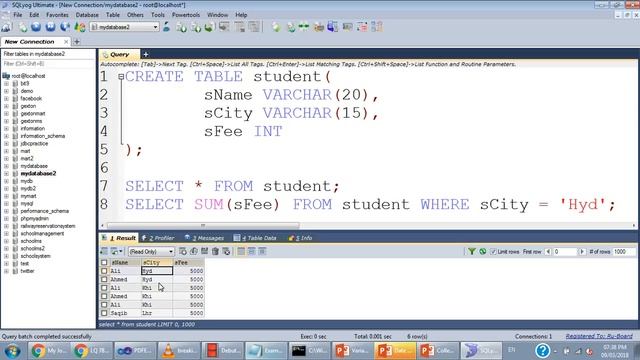This screenshot has width=640, height=360.
Task: Click the plus icon to add new query tab
Action: (x=146, y=54)
